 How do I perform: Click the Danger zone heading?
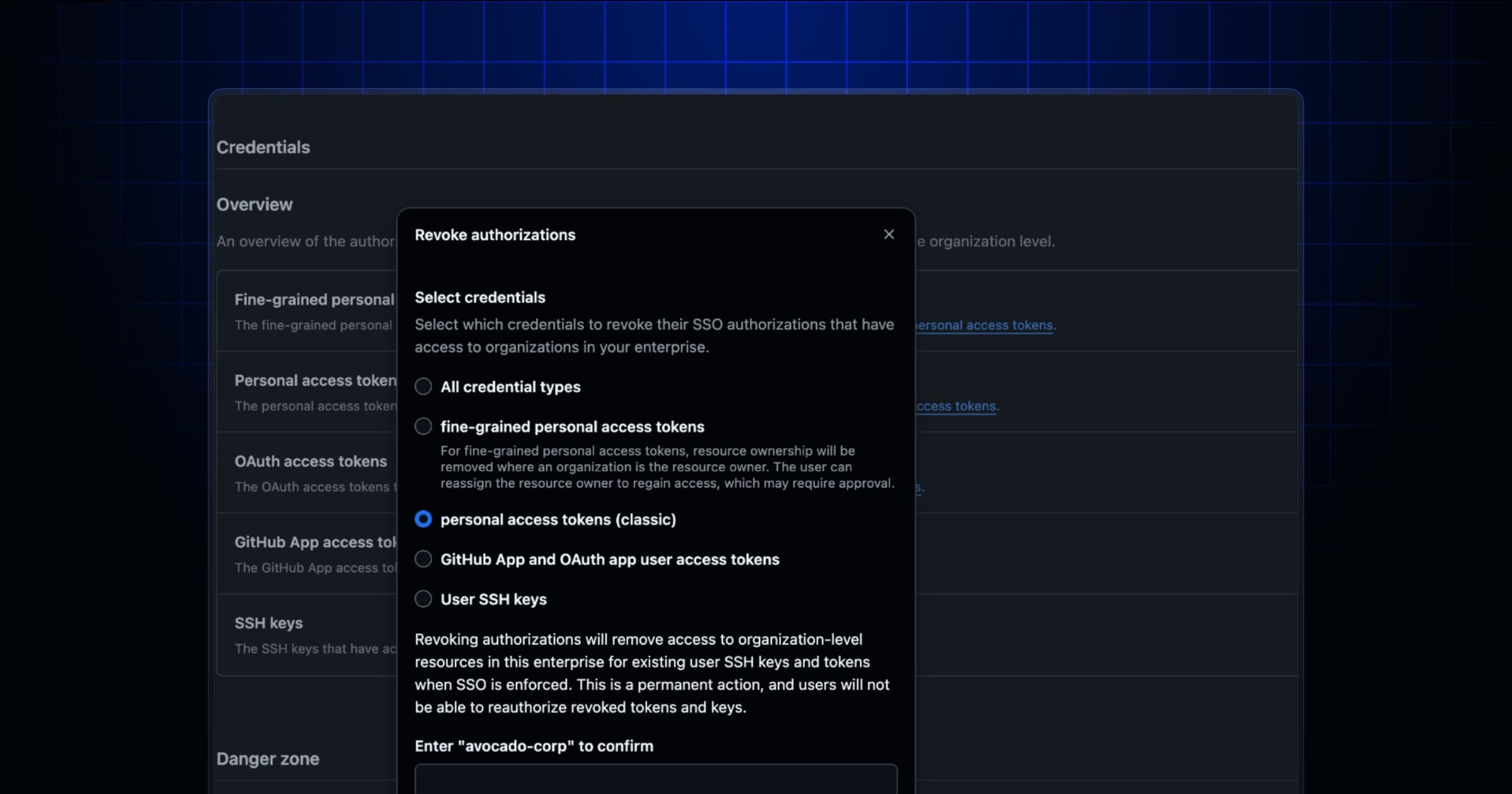[268, 759]
